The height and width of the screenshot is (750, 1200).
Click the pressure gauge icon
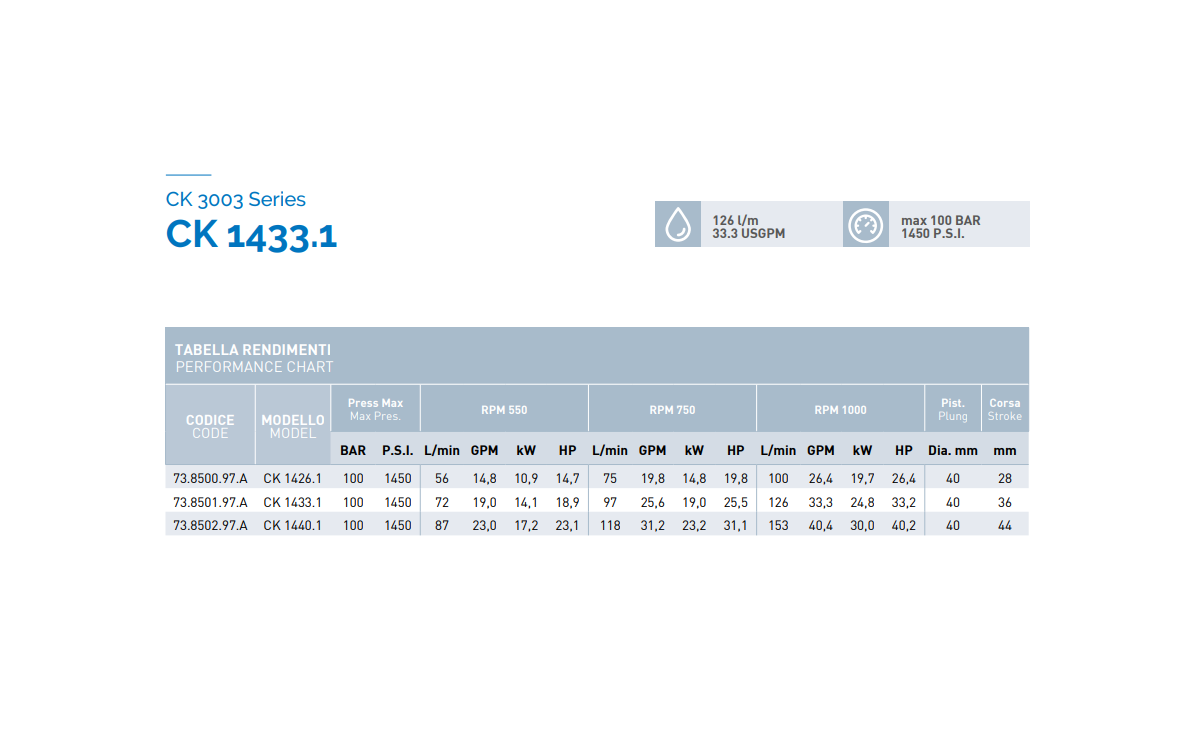click(865, 224)
